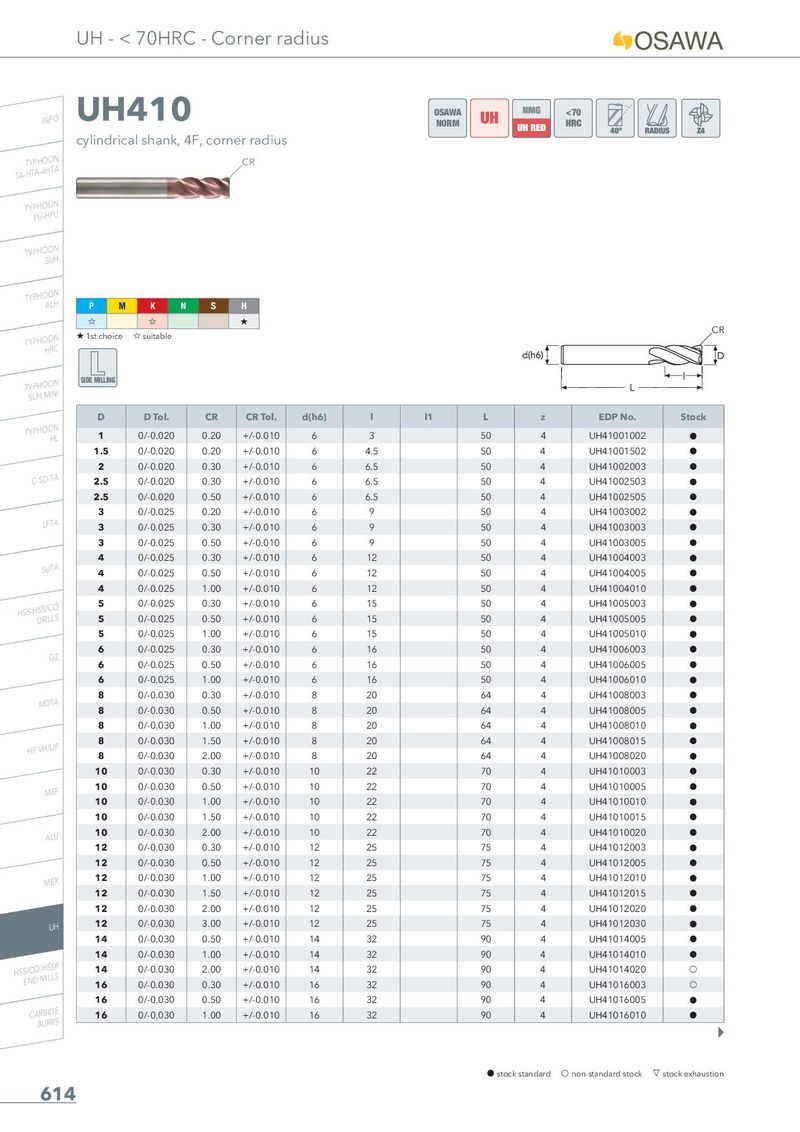800x1132 pixels.
Task: Click the CR Tol. column header
Action: coord(261,417)
